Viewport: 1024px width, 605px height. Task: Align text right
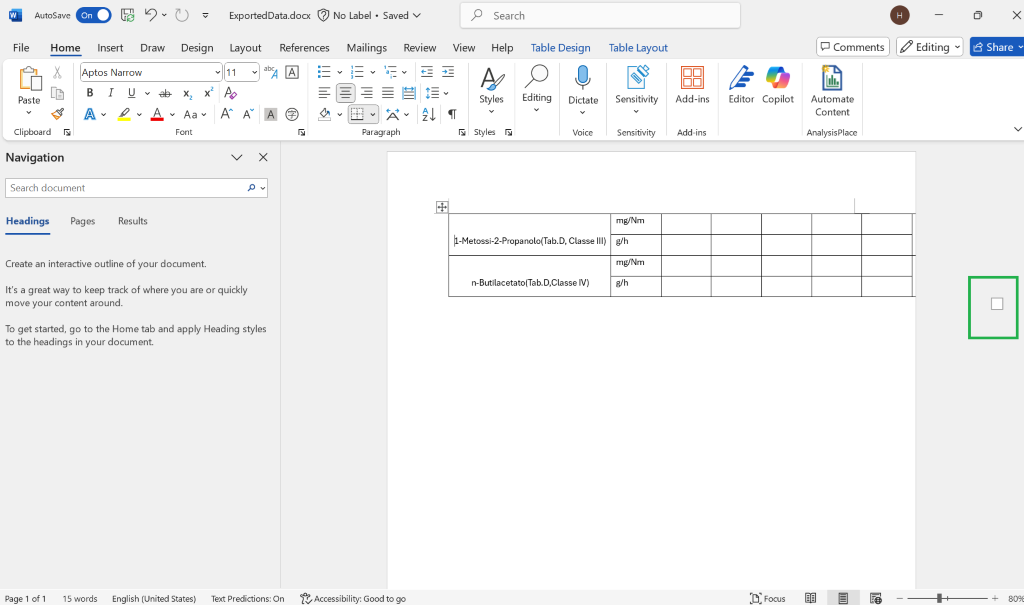point(367,93)
